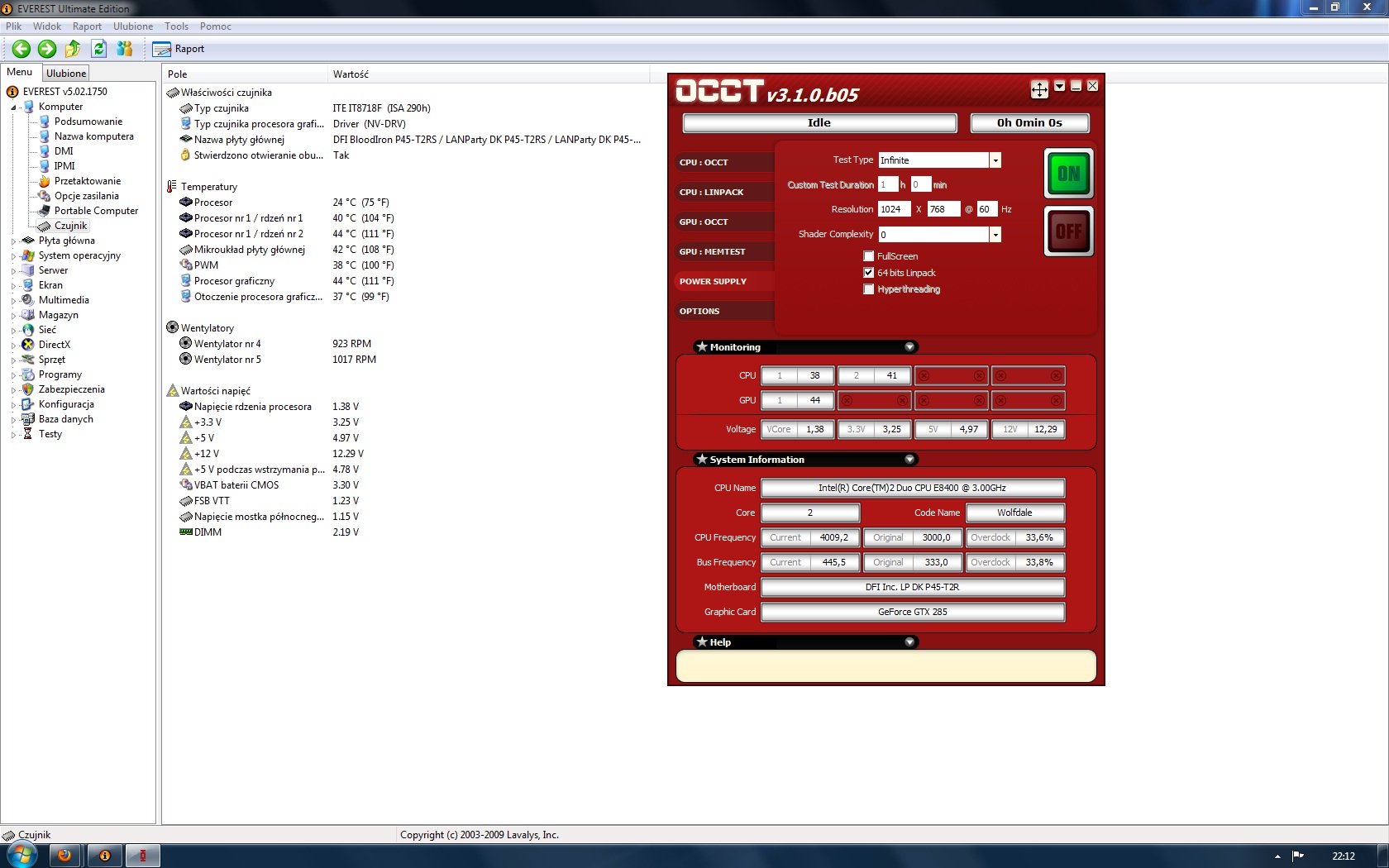Screen dimensions: 1389x868
Task: Toggle the FullScreen checkbox in OCCT
Action: [868, 256]
